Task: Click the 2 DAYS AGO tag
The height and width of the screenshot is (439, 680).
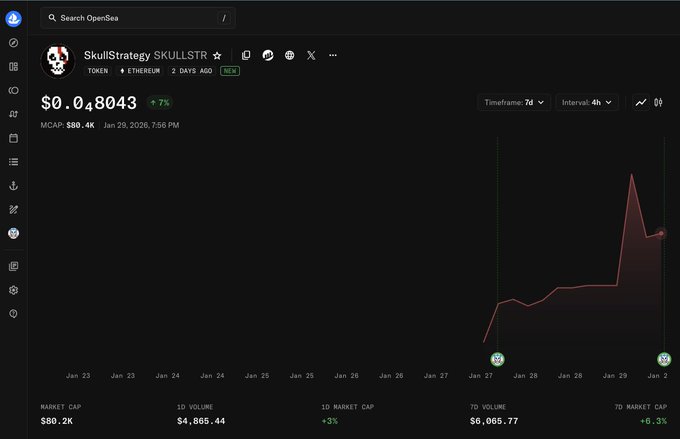Action: point(192,71)
